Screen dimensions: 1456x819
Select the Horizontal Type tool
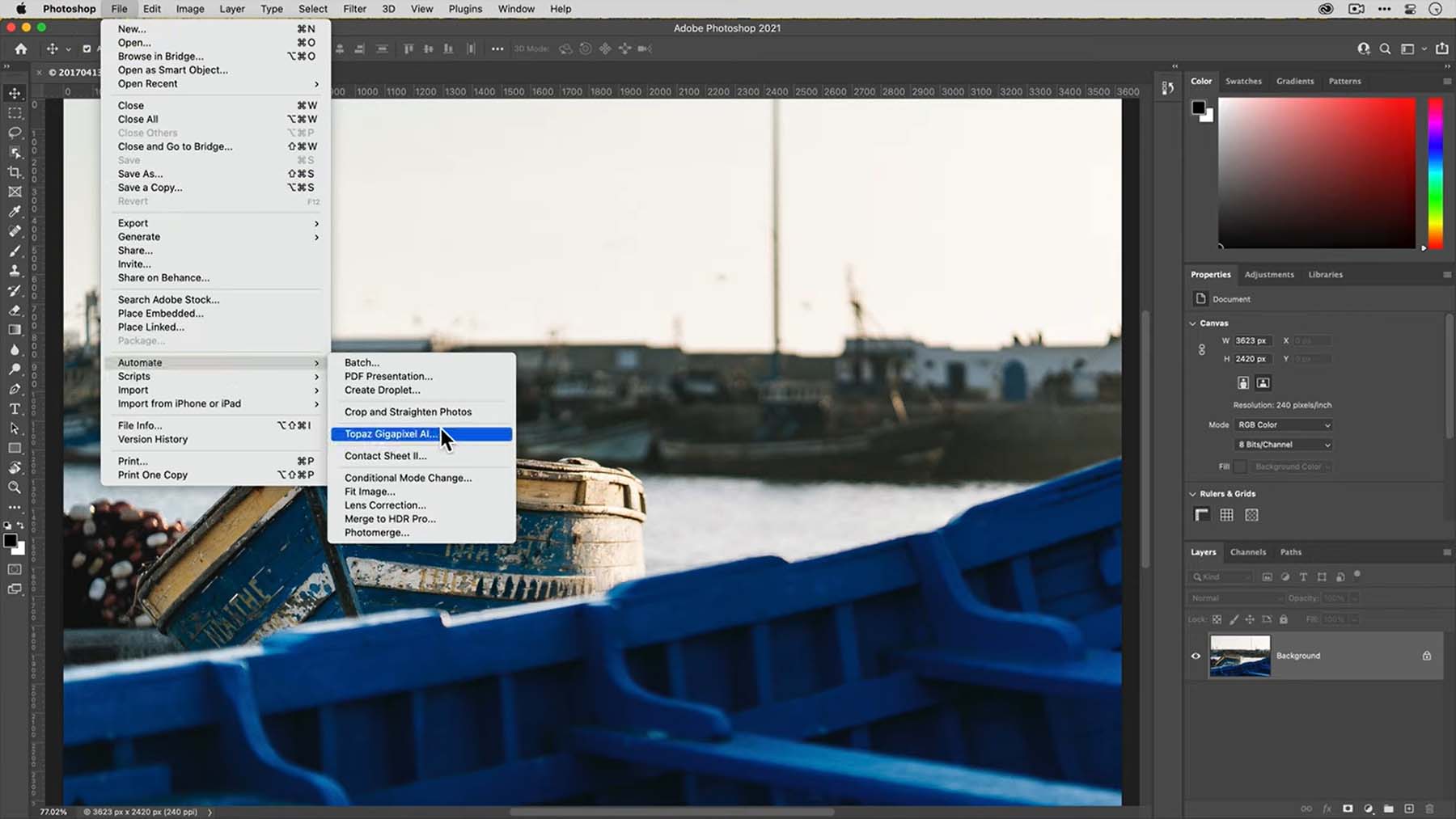point(15,409)
